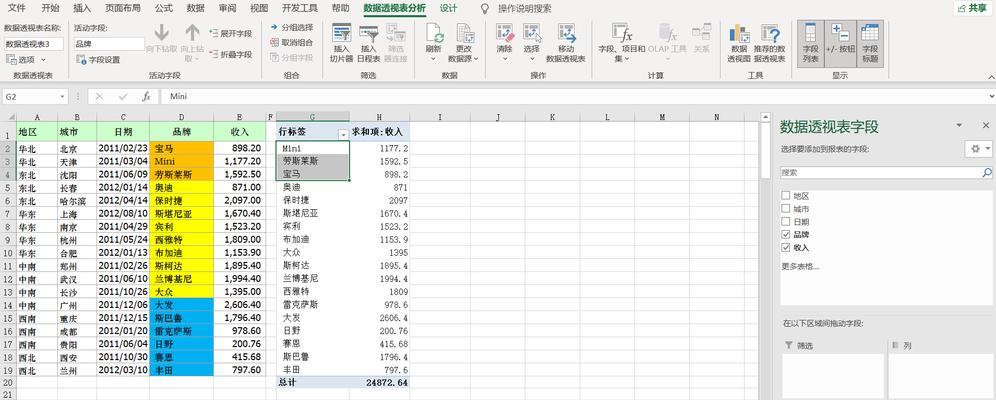Toggle the 字段标题 field headers button
Screen dimensions: 996x400
[x=870, y=43]
